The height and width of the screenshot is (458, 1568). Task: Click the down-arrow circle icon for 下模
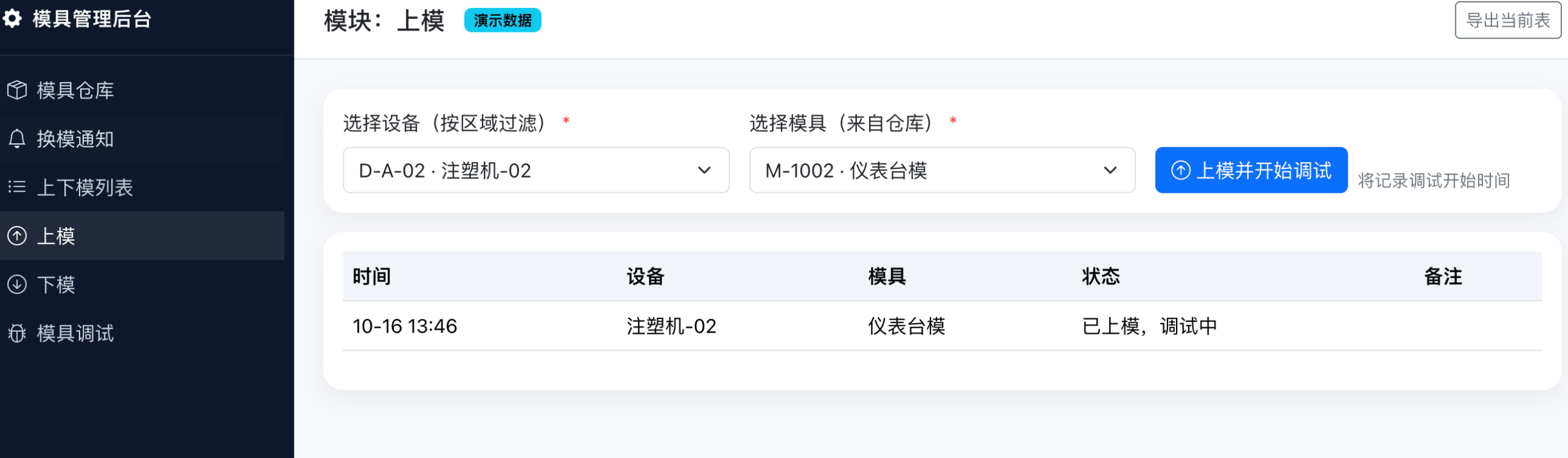coord(17,284)
